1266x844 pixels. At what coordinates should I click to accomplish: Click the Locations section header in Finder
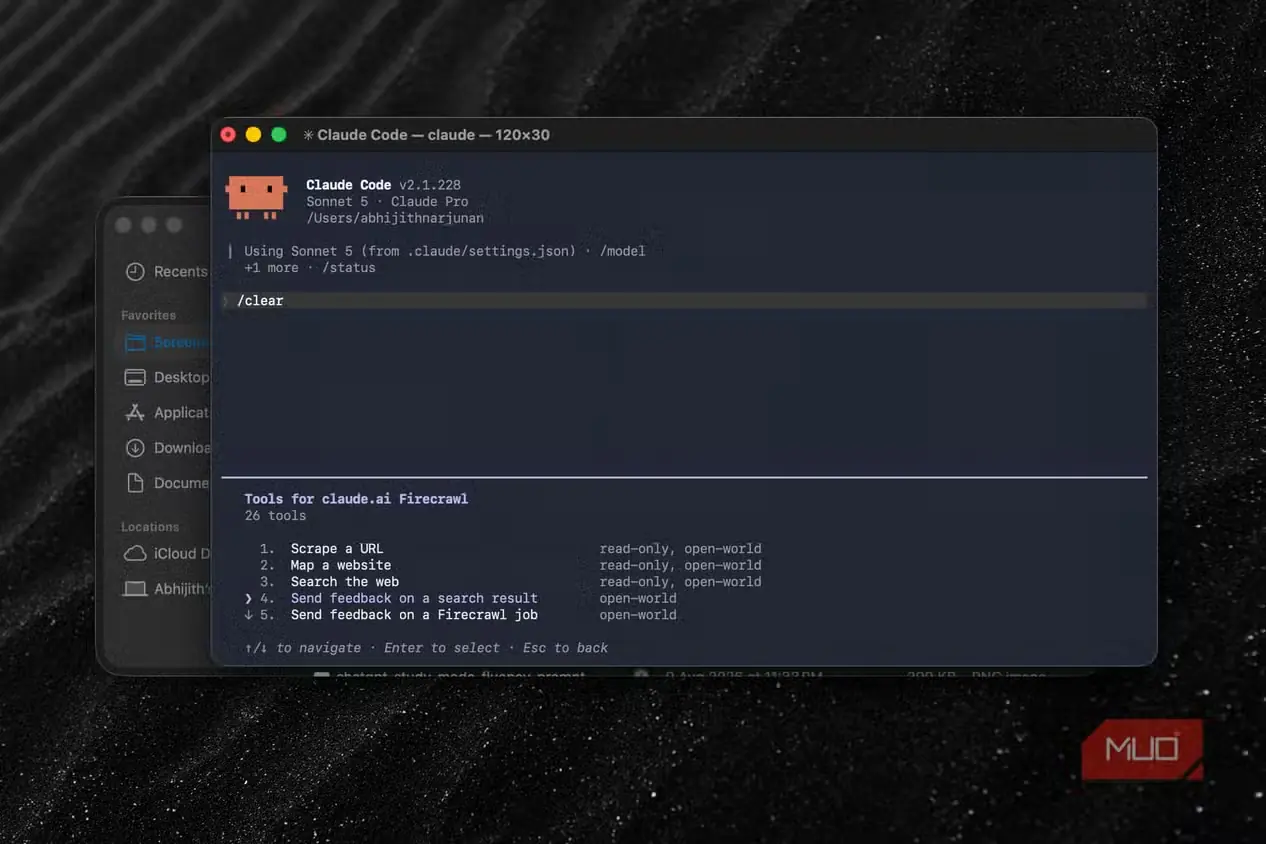coord(150,527)
